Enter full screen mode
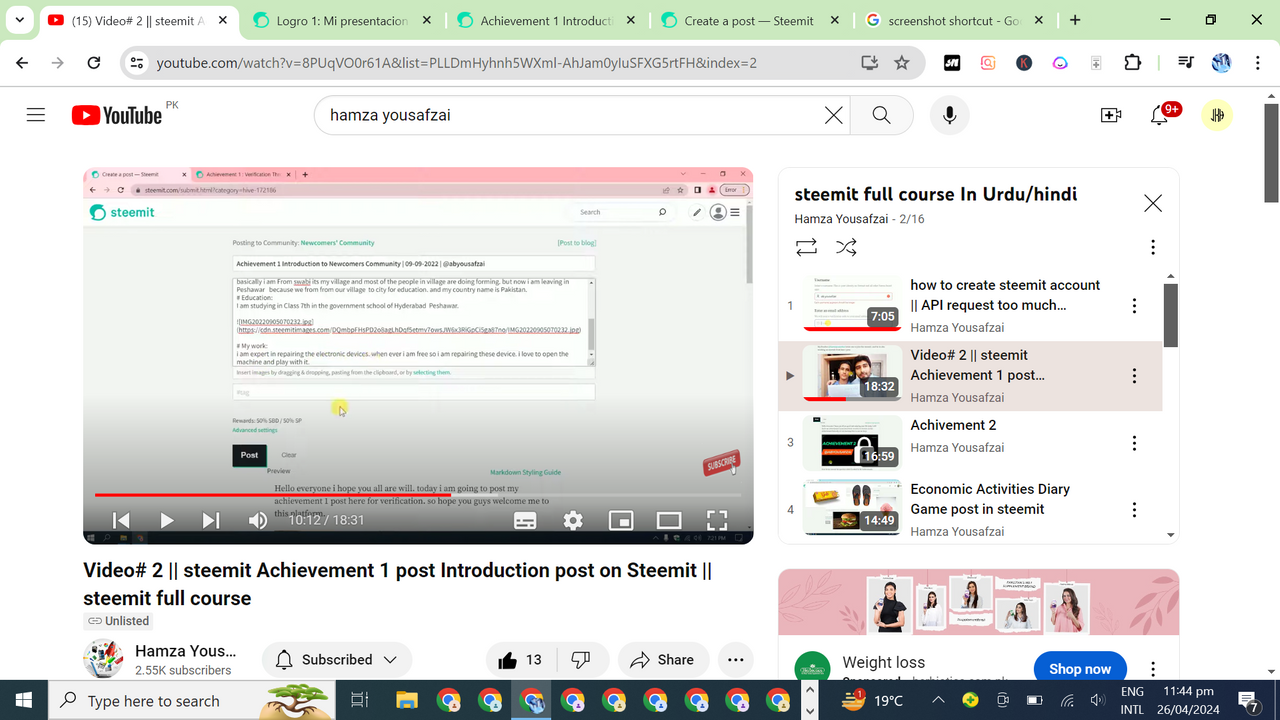The width and height of the screenshot is (1280, 720). pyautogui.click(x=717, y=520)
